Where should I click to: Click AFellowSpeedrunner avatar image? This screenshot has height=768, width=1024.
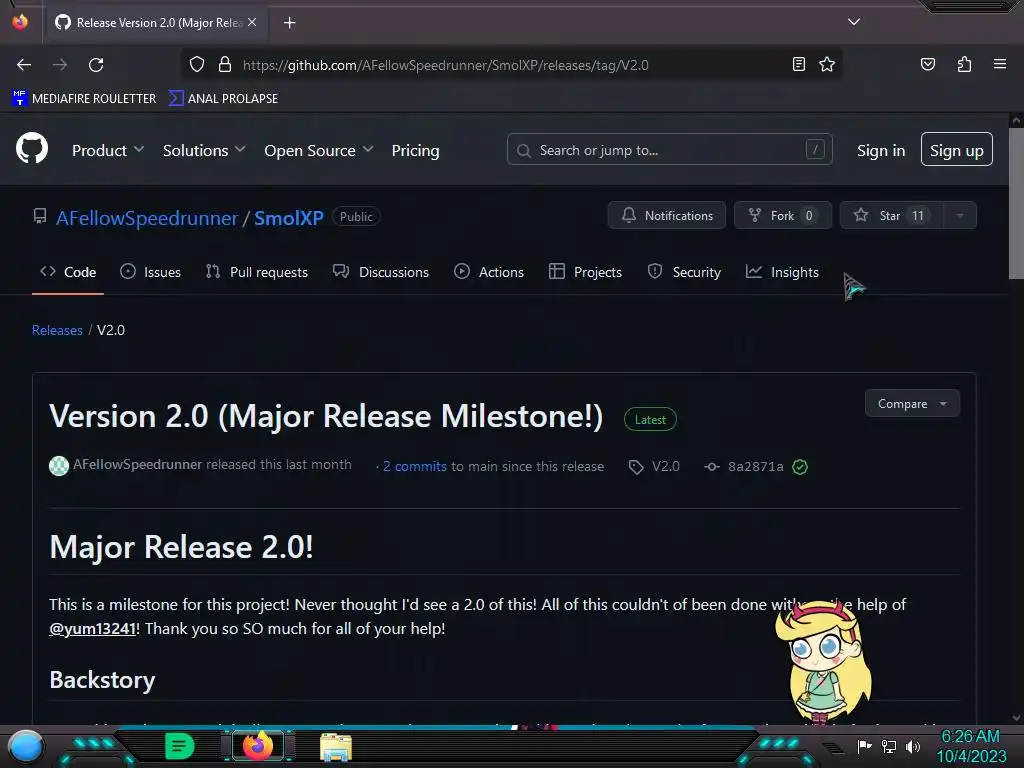[x=59, y=466]
